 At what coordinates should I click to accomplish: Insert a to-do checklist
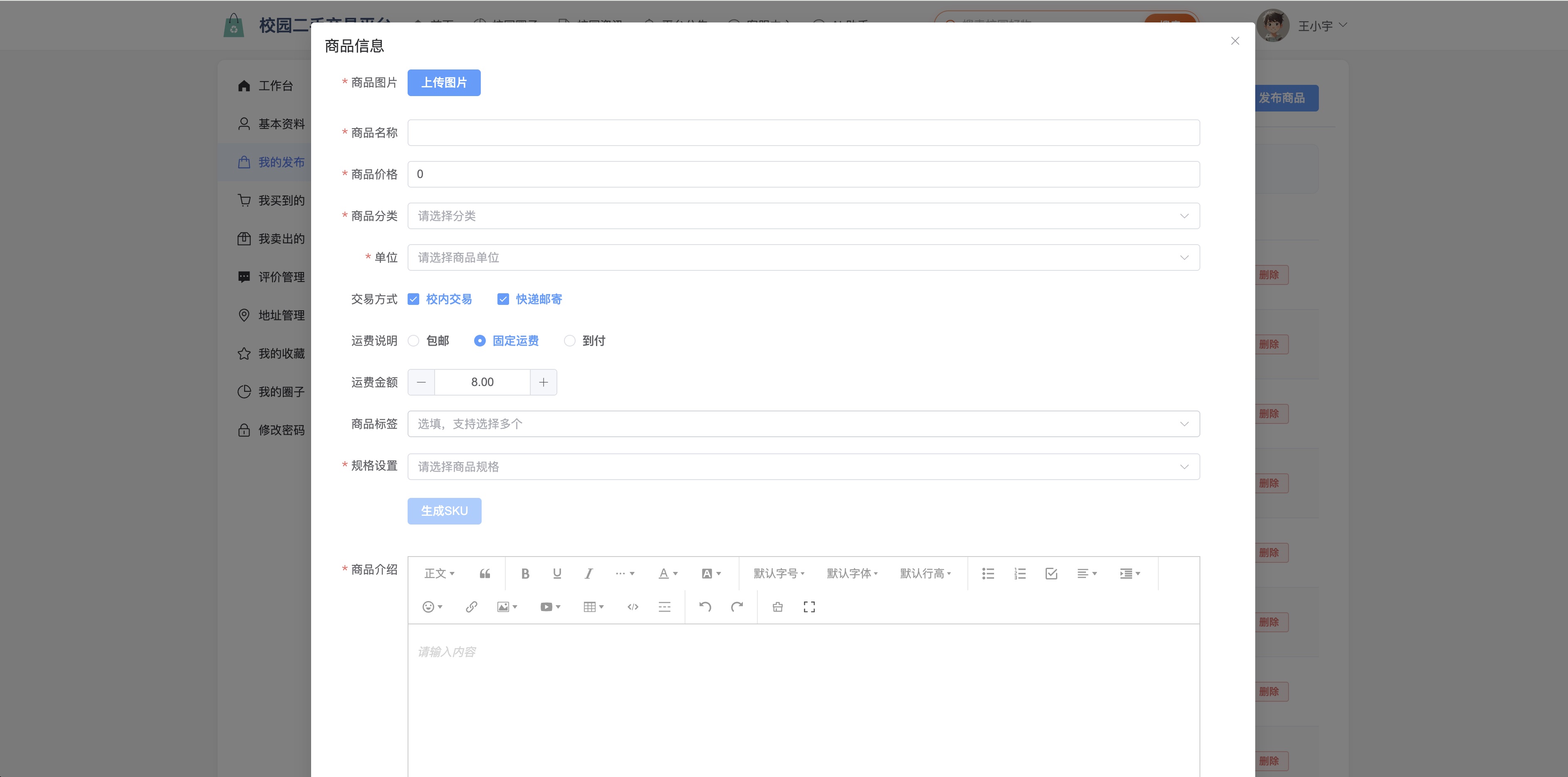[x=1051, y=574]
